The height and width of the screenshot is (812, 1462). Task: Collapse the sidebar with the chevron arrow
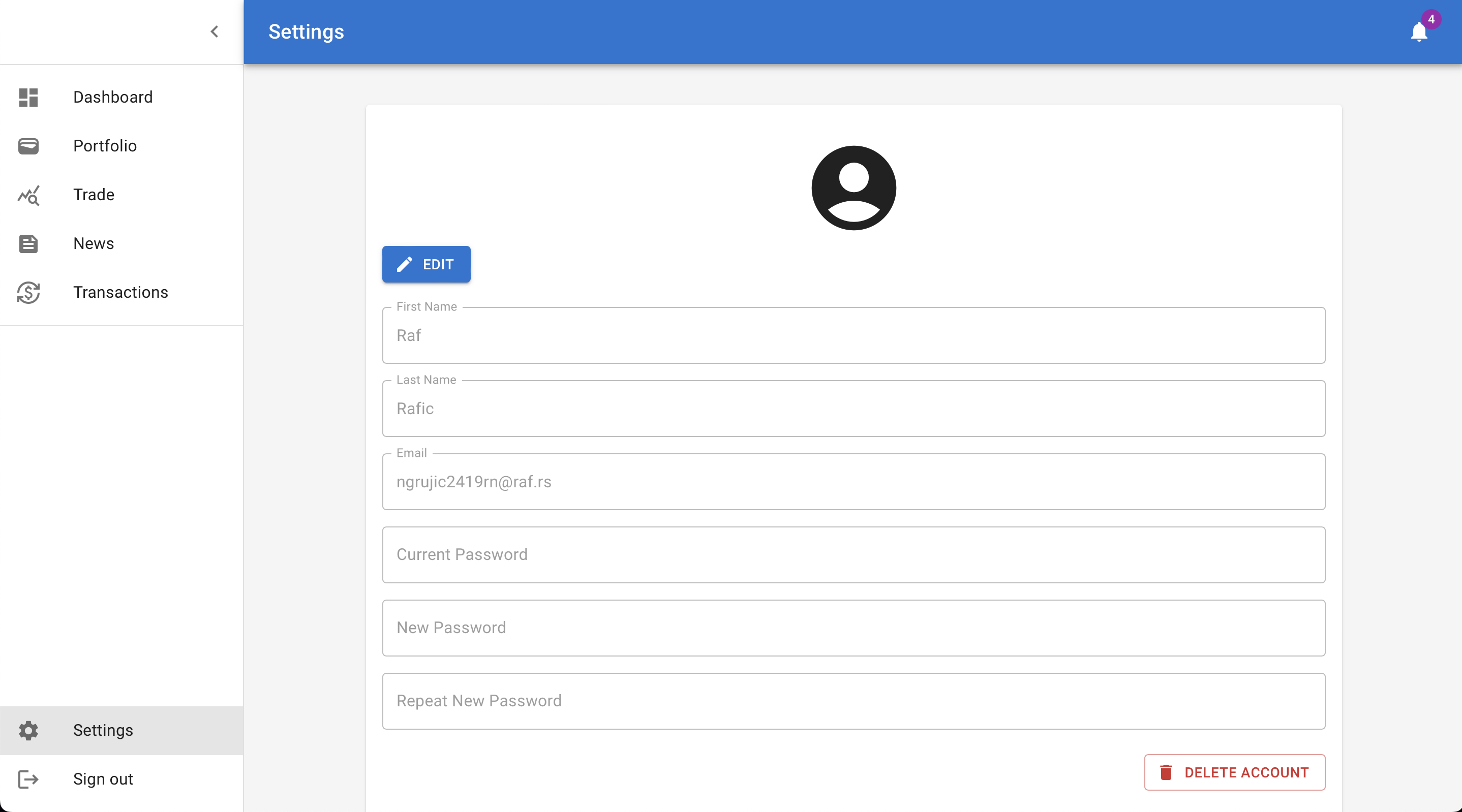coord(215,32)
